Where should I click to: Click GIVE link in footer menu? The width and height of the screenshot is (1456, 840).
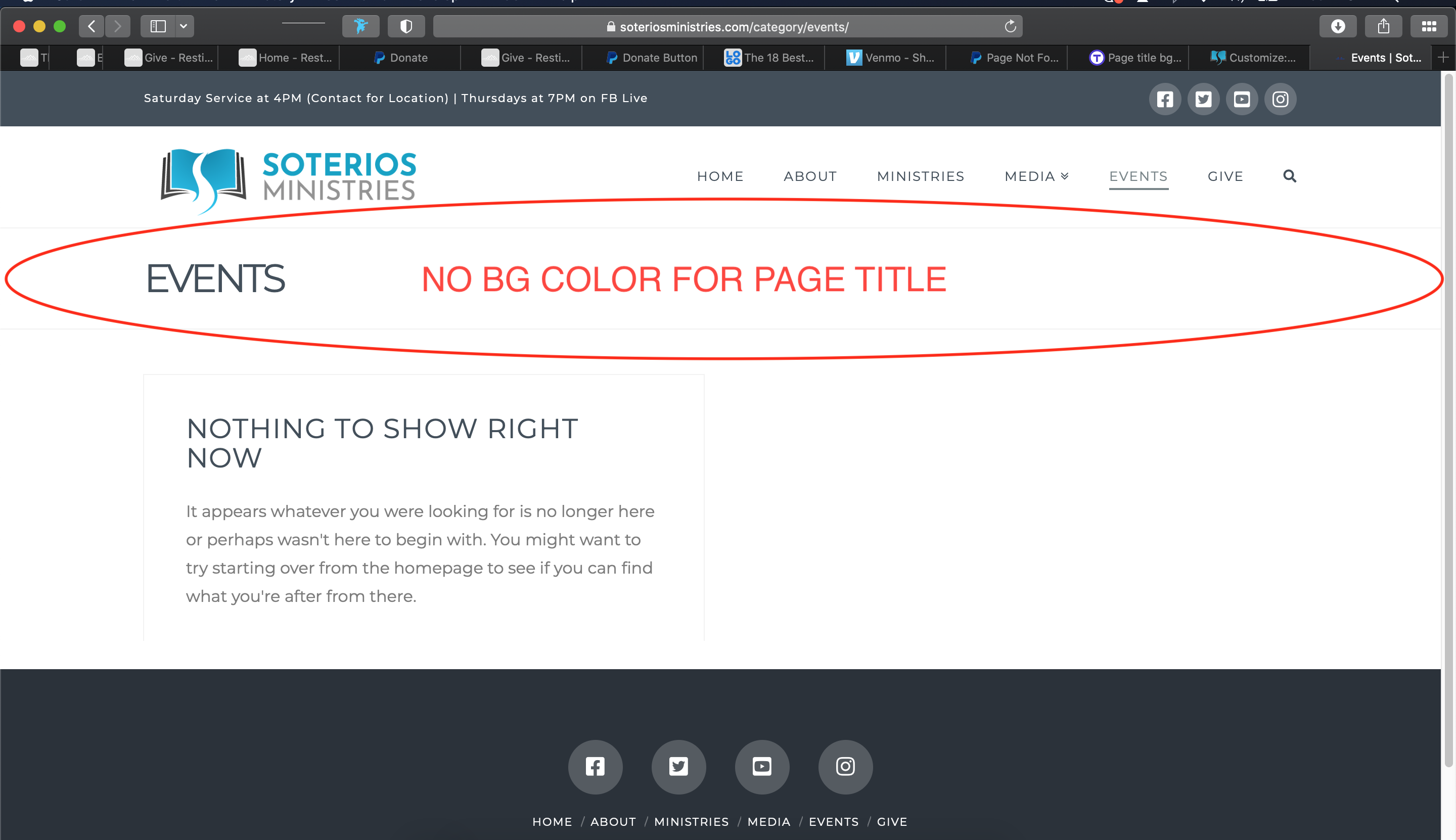pyautogui.click(x=892, y=821)
